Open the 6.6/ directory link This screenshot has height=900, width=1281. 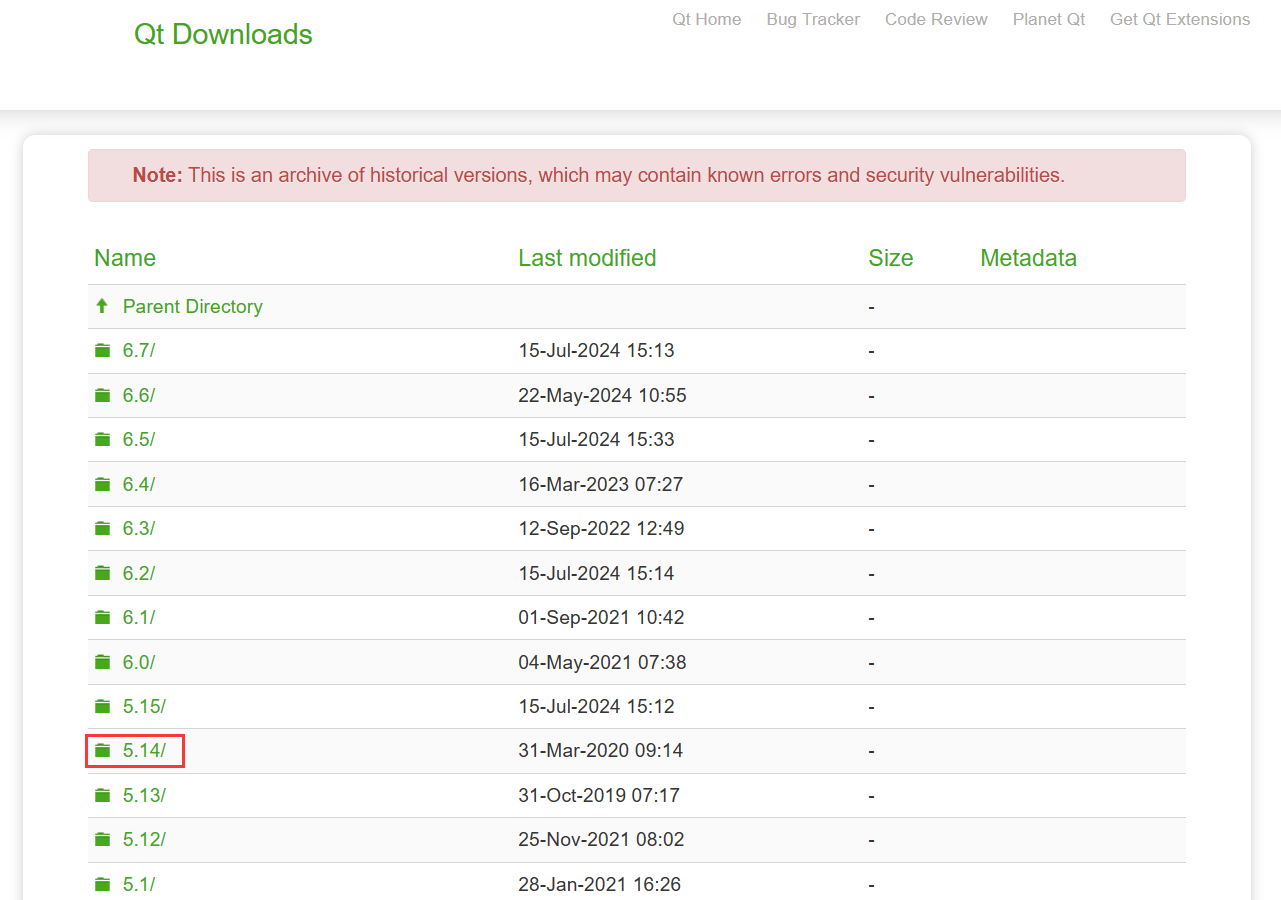(x=139, y=395)
